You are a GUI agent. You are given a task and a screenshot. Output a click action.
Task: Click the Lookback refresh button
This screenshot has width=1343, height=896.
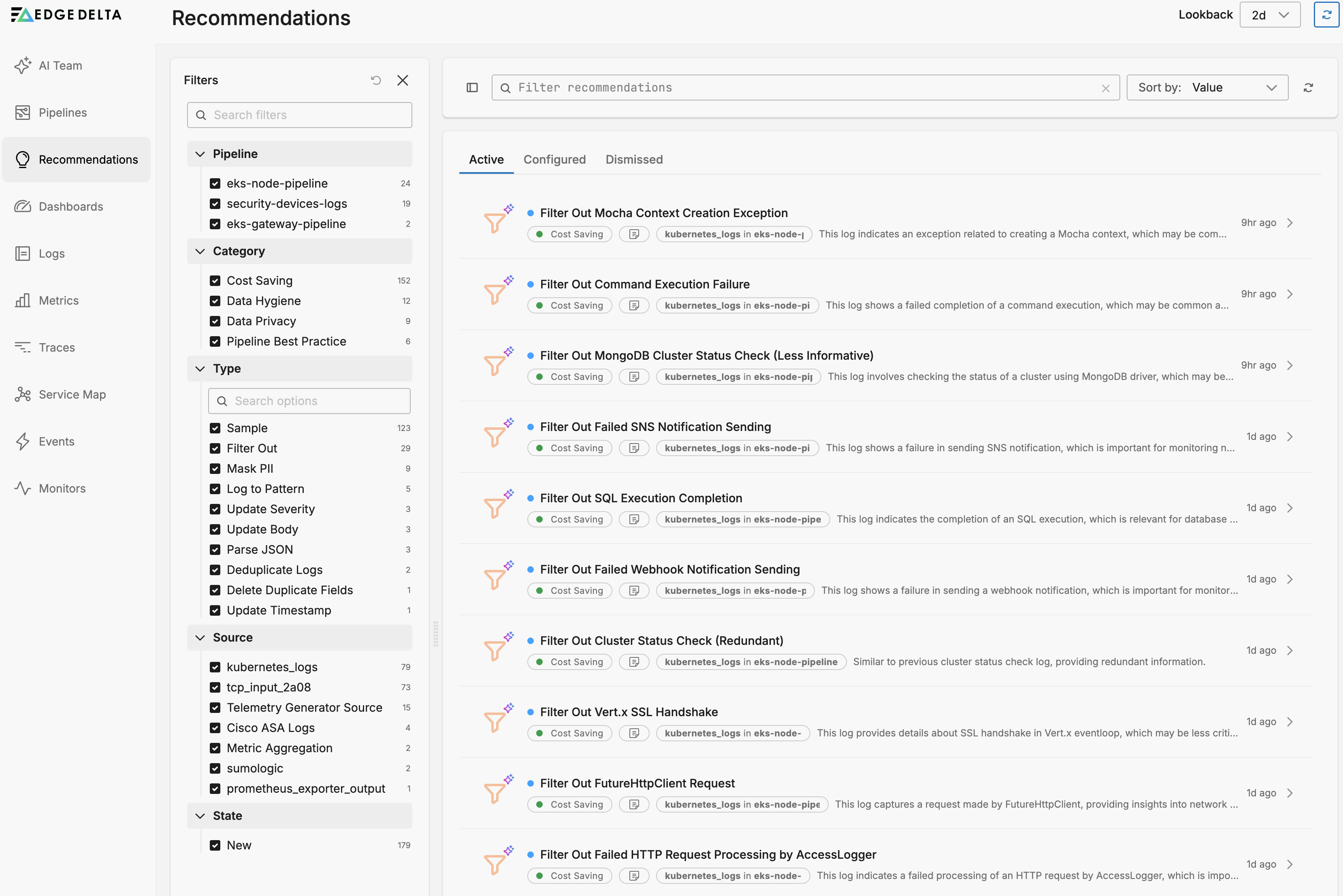click(1326, 15)
